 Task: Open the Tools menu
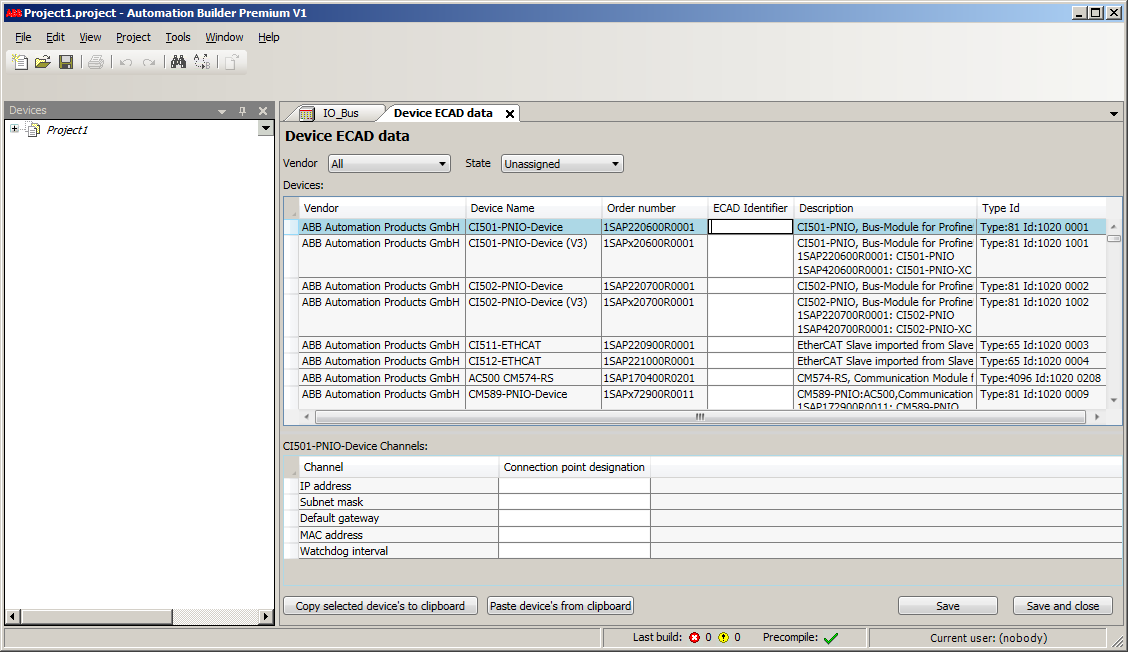click(178, 37)
